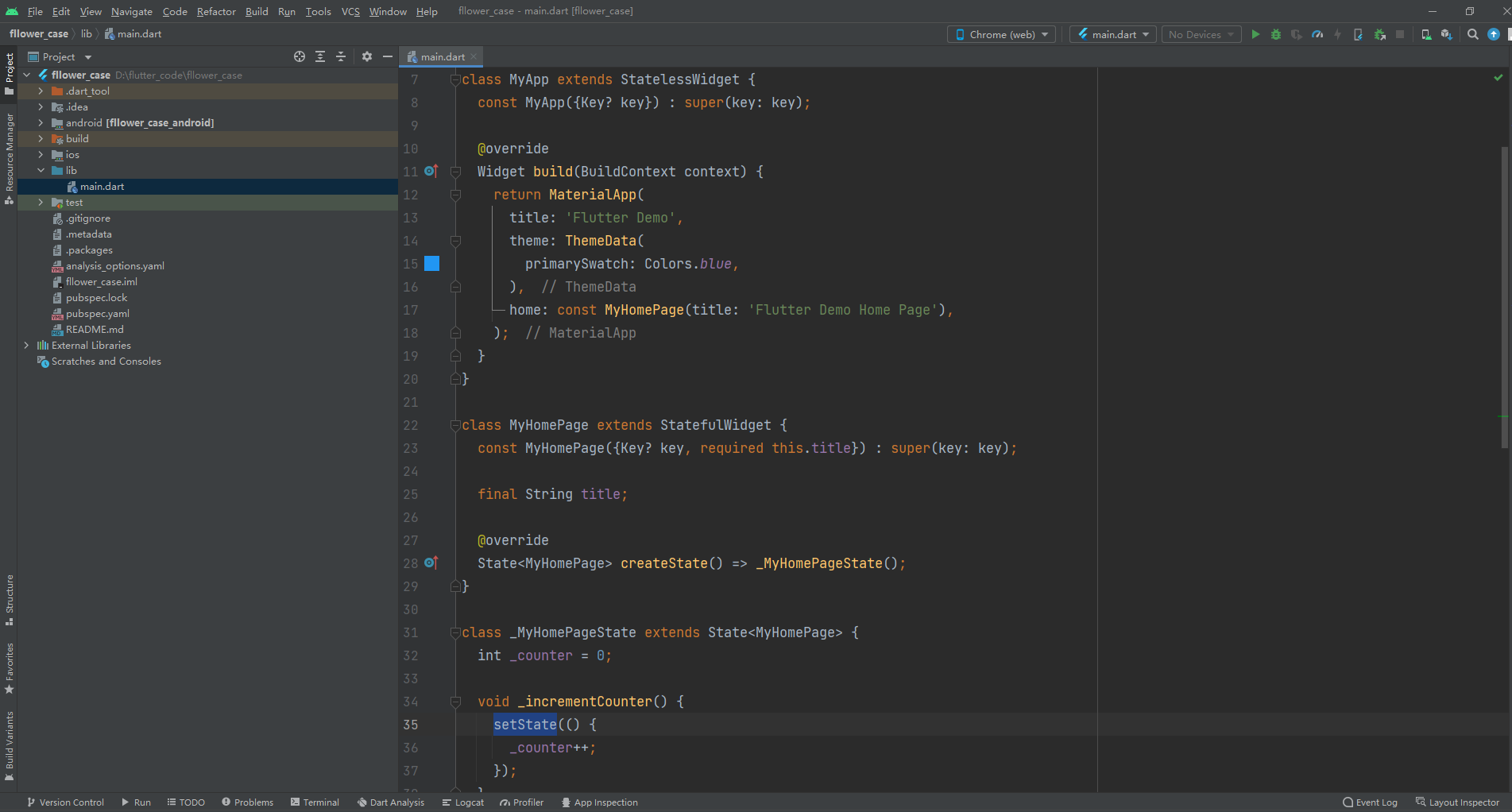Open the Project view mode dropdown

tap(60, 56)
